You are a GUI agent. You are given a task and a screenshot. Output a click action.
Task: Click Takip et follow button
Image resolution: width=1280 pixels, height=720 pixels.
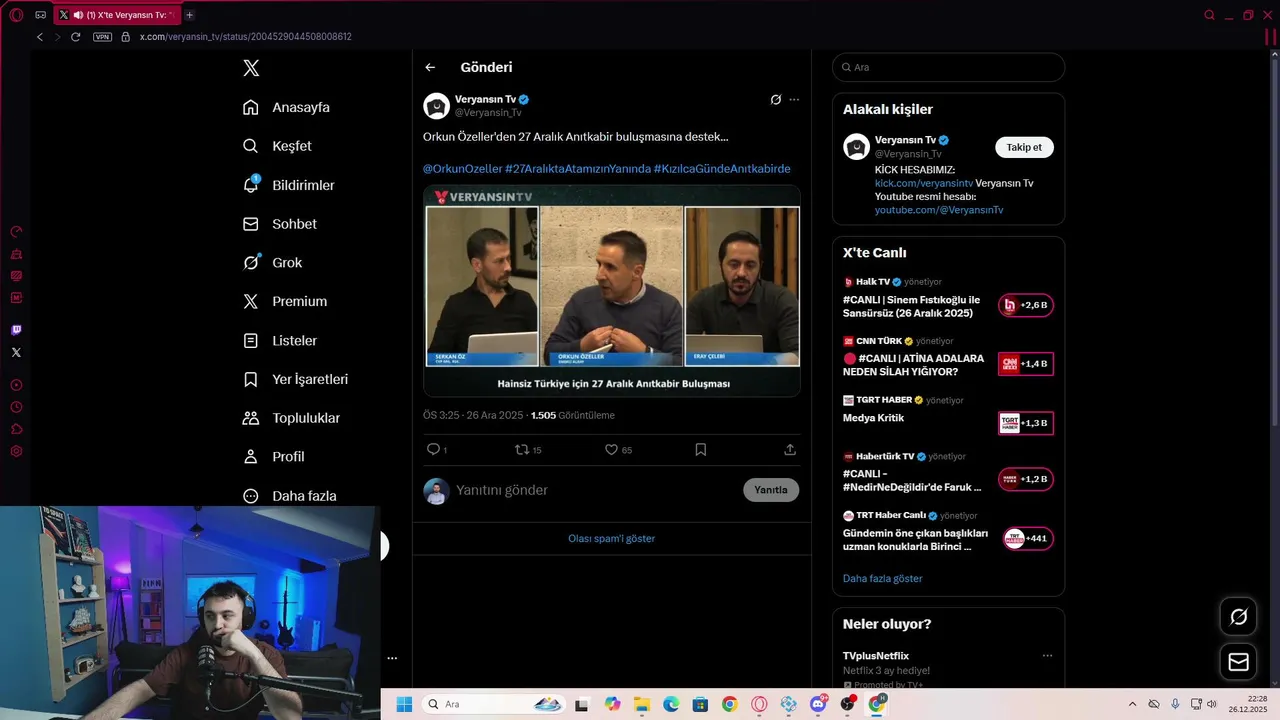[x=1024, y=147]
